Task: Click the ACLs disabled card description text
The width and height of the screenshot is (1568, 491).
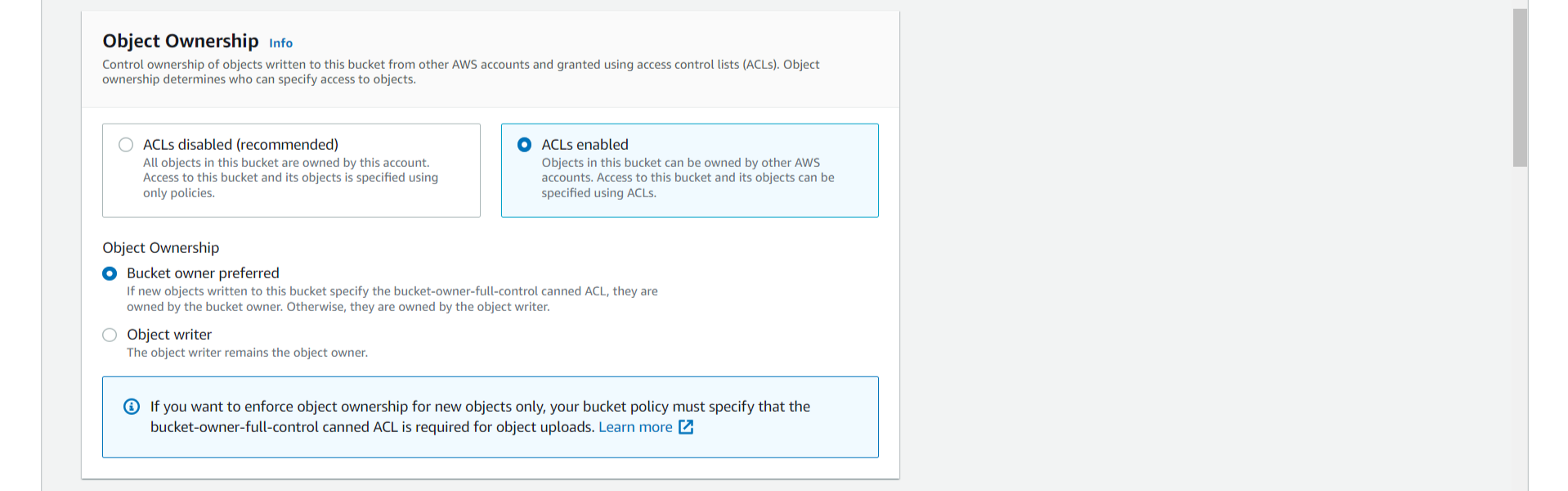Action: (x=290, y=178)
